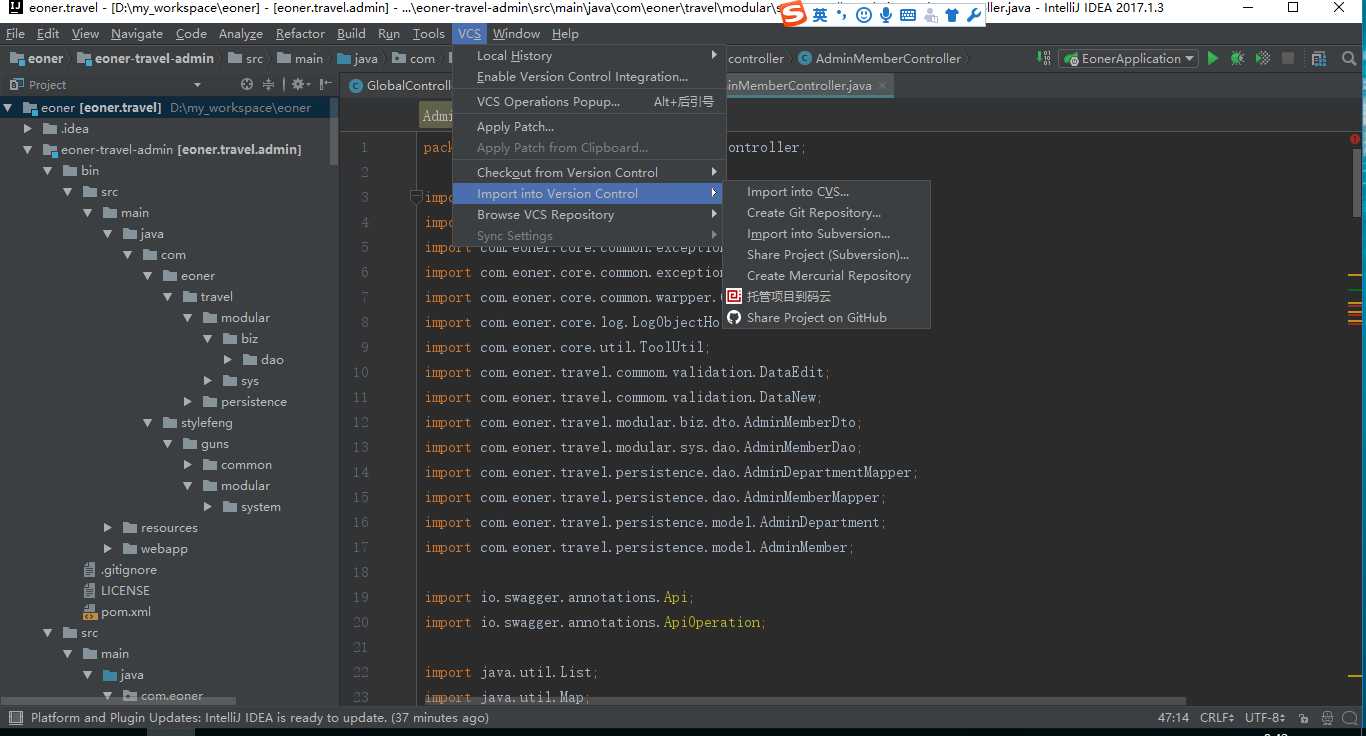1366x736 pixels.
Task: Click the Make Project build icon
Action: [1043, 59]
